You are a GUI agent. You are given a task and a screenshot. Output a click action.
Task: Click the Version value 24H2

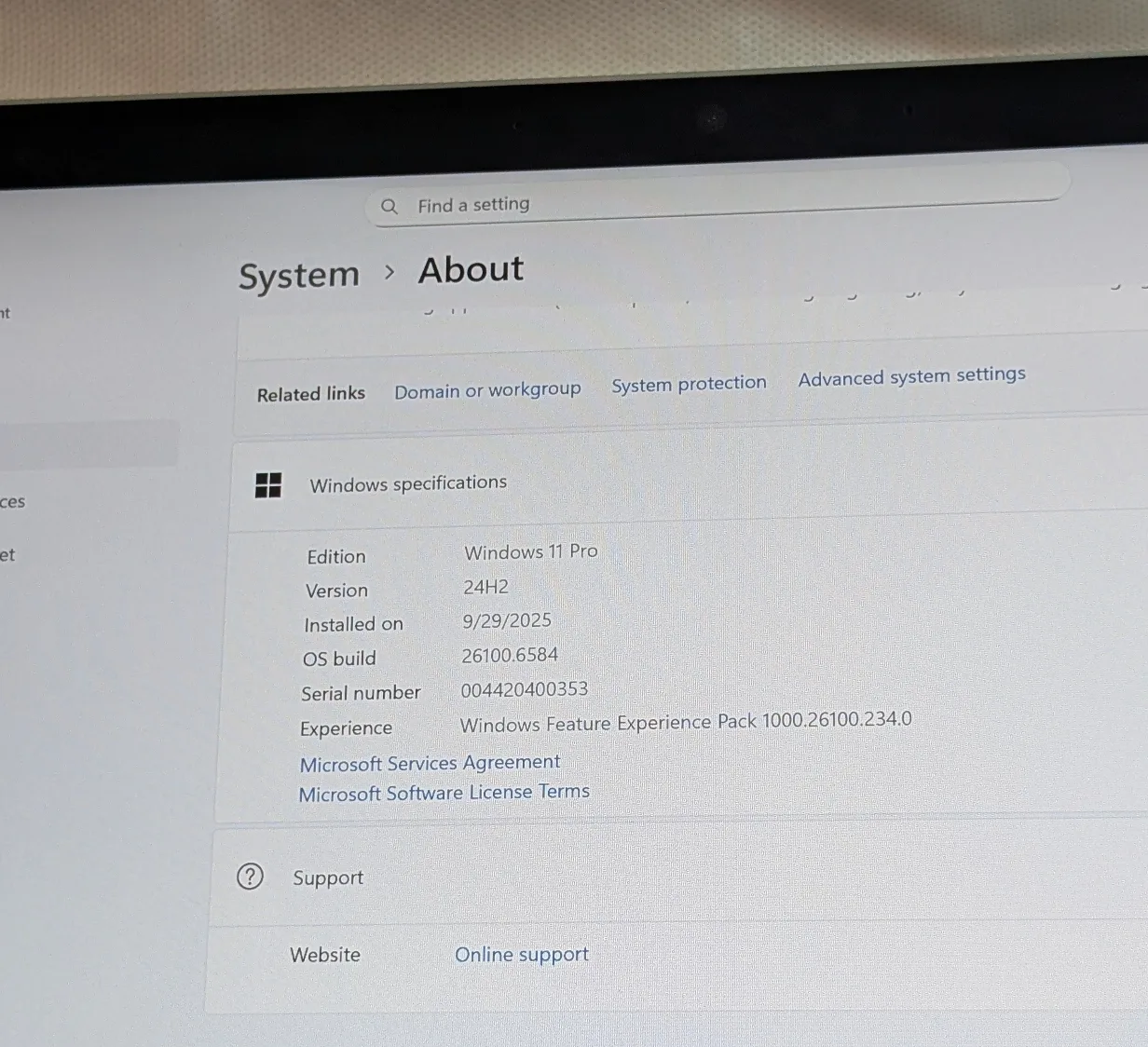[x=485, y=587]
